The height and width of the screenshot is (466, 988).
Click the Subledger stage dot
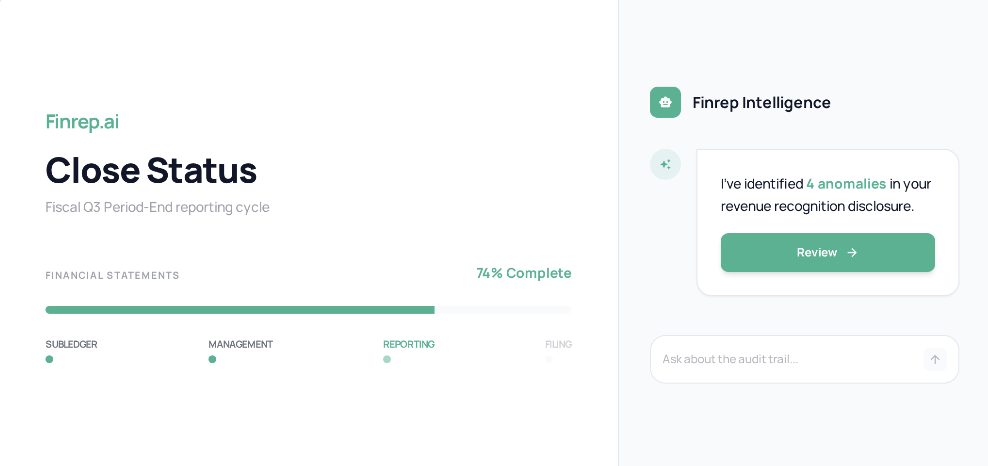pos(49,359)
